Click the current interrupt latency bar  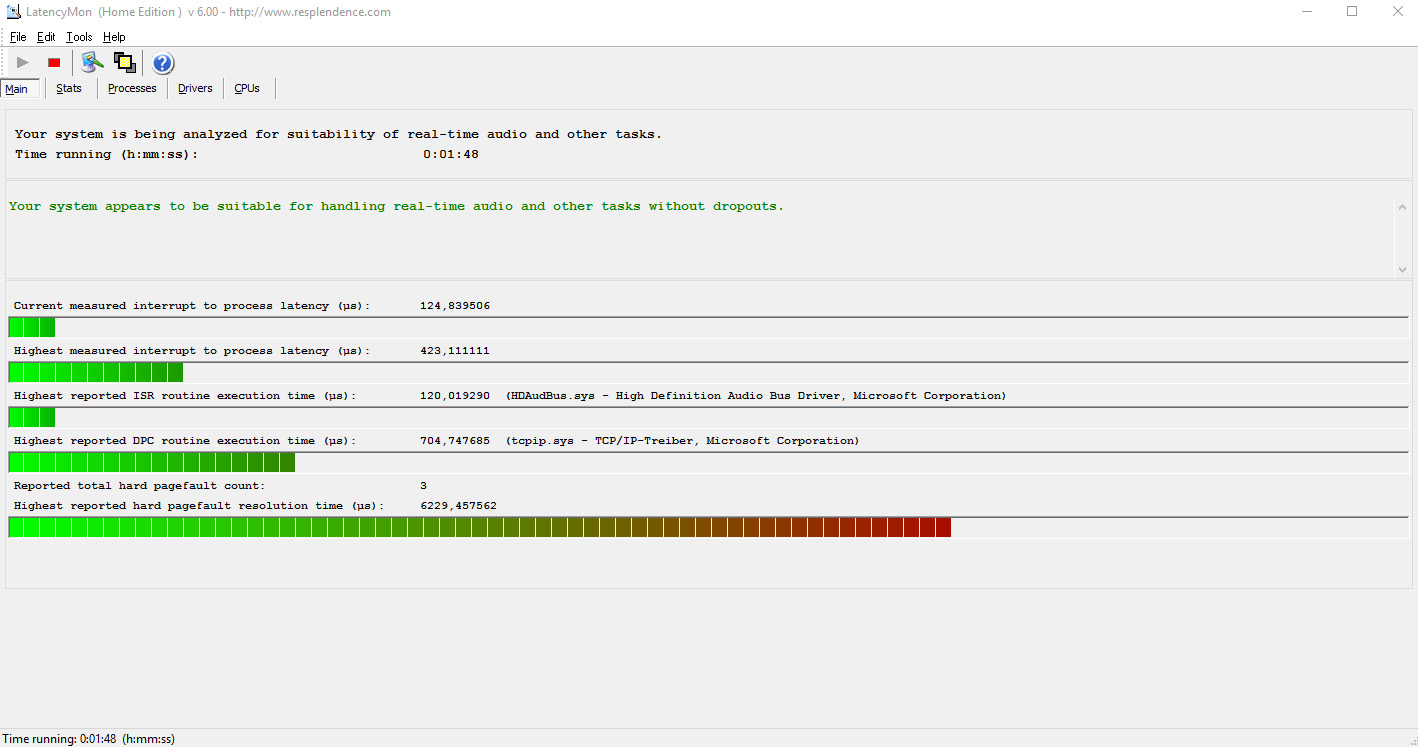(x=708, y=327)
